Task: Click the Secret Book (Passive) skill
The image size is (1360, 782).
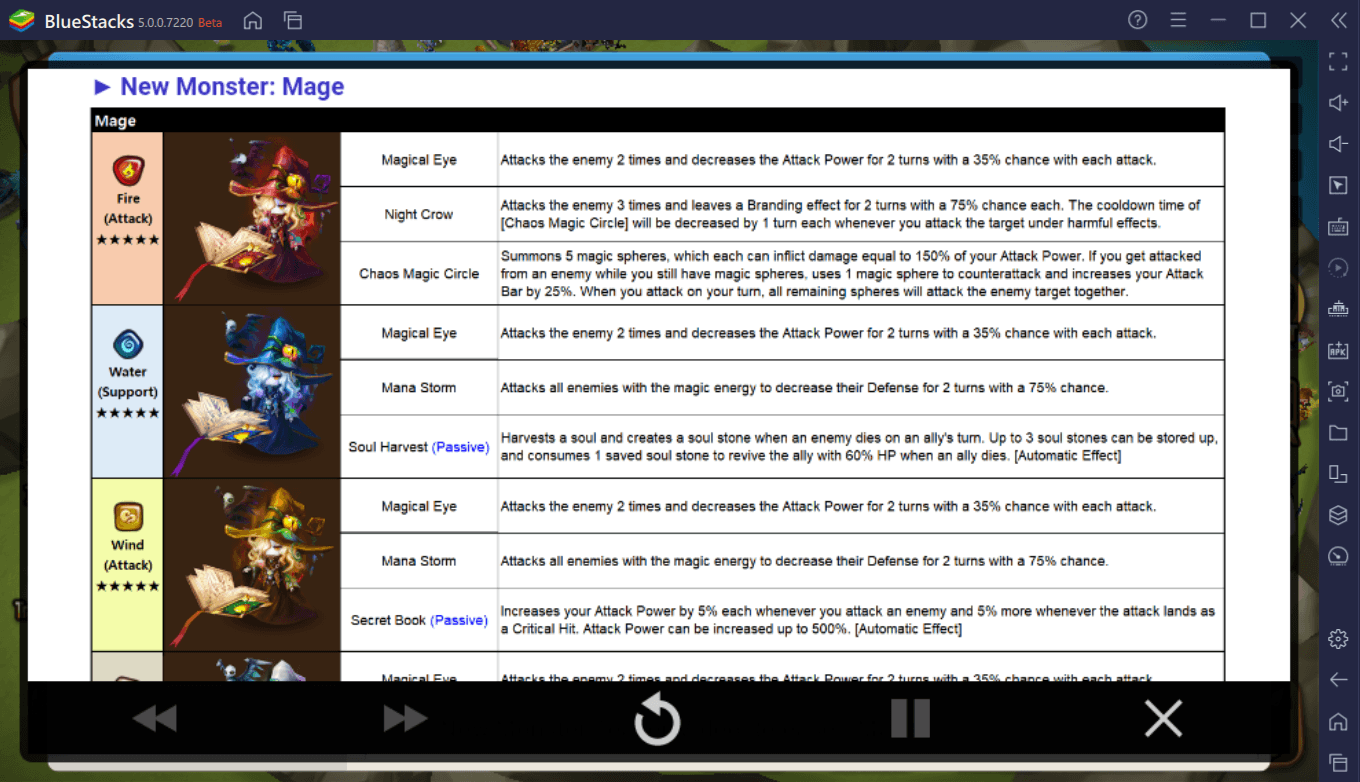Action: (419, 620)
